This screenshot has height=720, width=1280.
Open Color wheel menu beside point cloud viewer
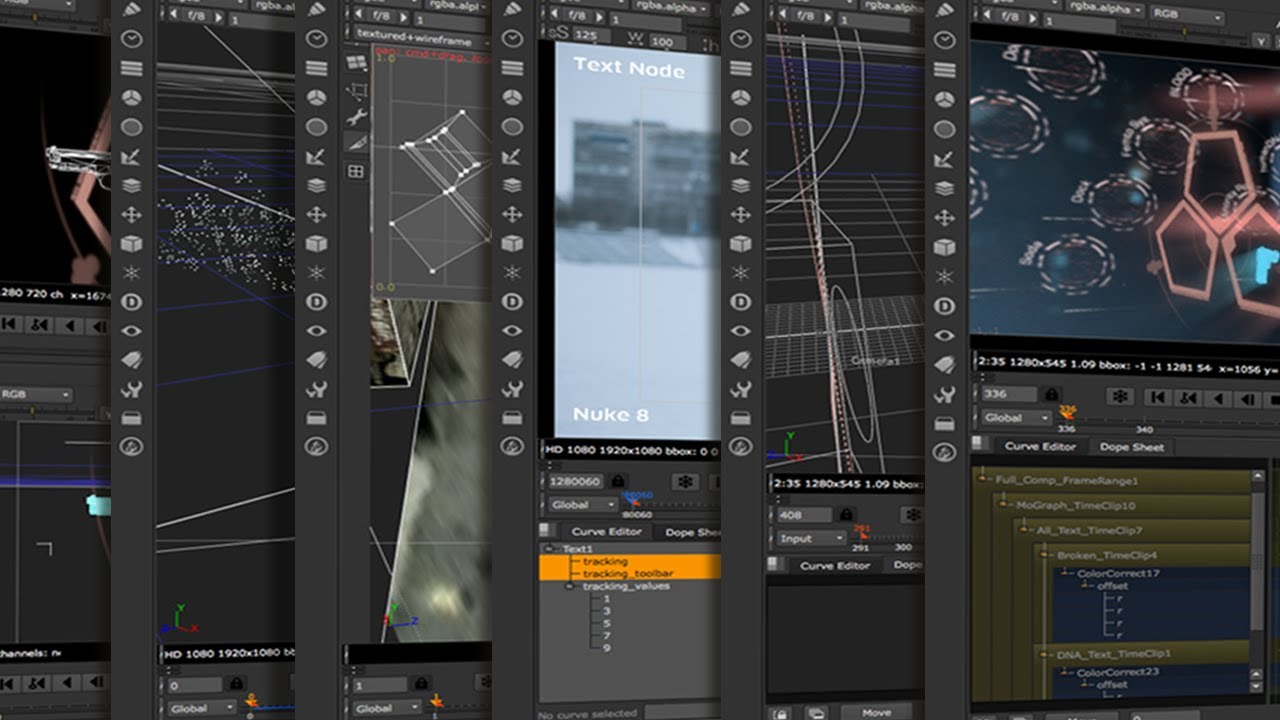[x=132, y=98]
